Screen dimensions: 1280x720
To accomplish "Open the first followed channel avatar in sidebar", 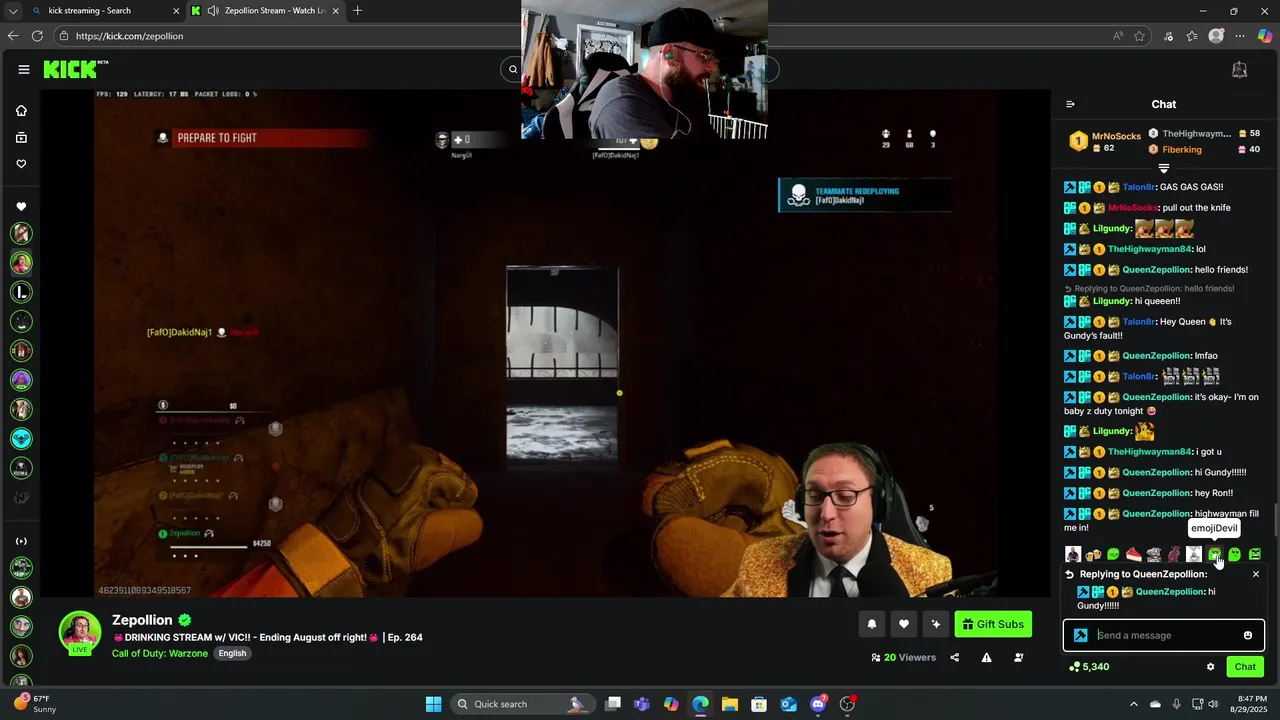I will click(21, 233).
